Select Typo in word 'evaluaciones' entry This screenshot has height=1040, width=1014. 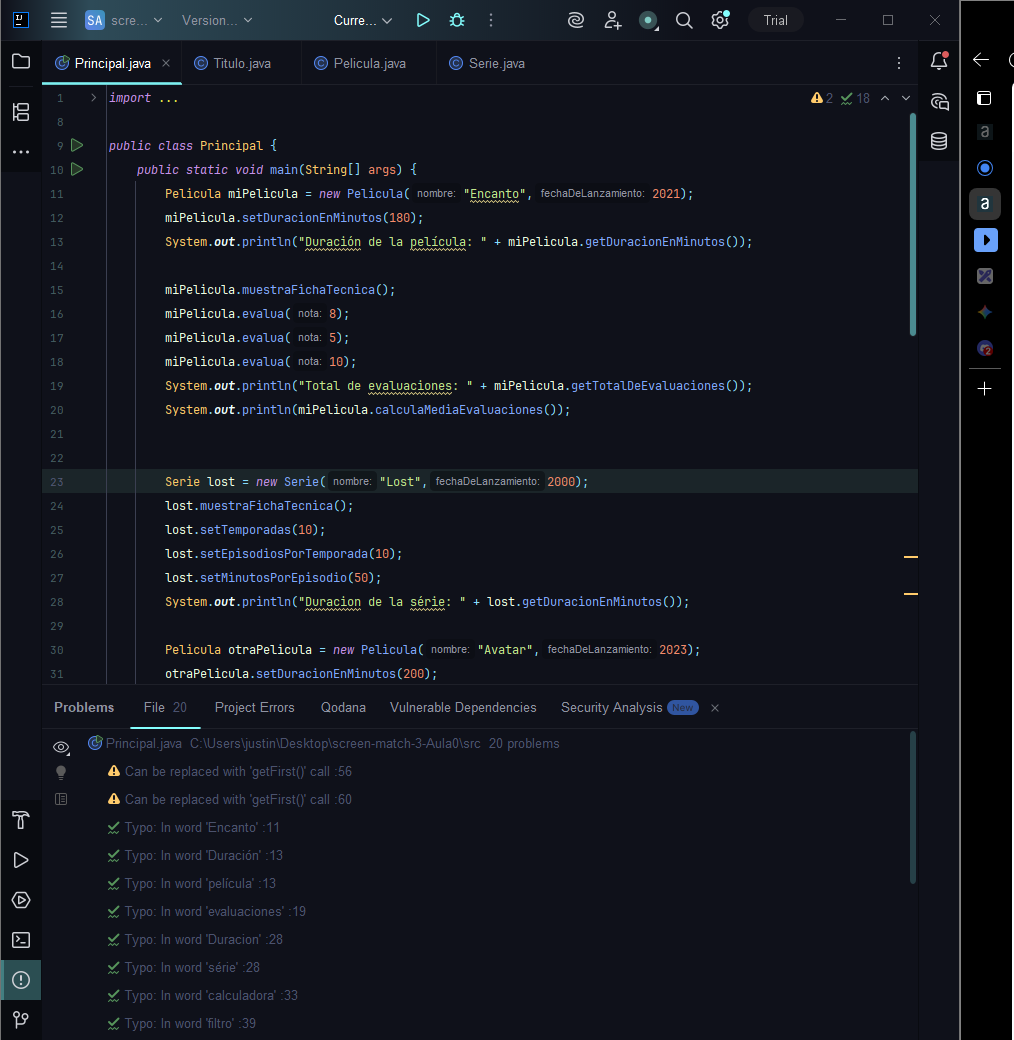coord(207,911)
